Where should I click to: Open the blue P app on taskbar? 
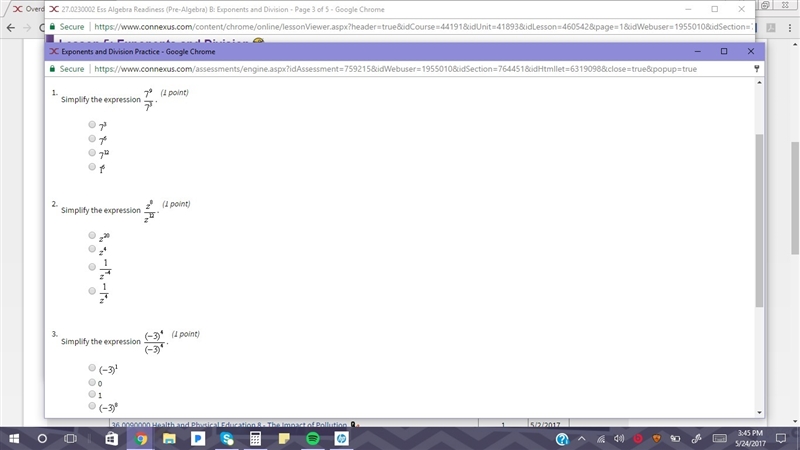point(198,439)
